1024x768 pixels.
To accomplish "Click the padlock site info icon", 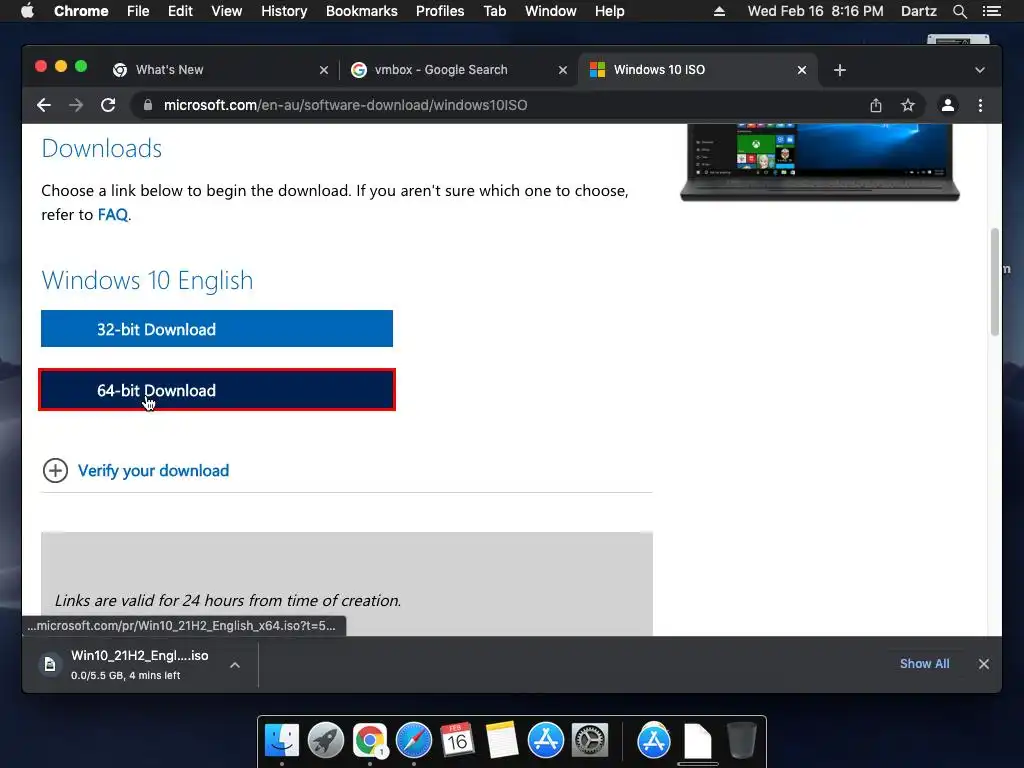I will [x=148, y=105].
